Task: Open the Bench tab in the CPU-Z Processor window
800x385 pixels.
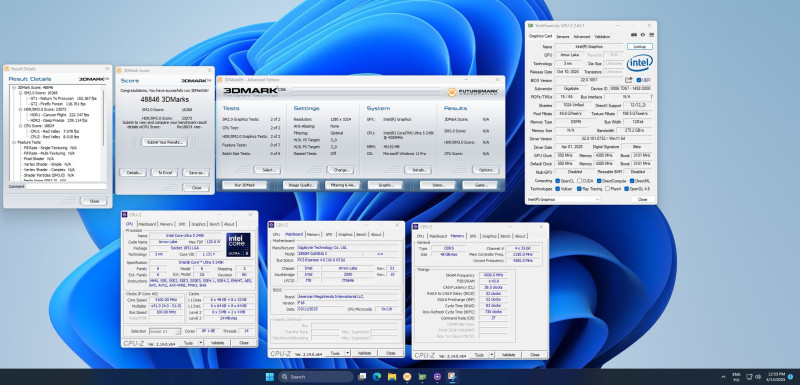Action: click(x=215, y=224)
